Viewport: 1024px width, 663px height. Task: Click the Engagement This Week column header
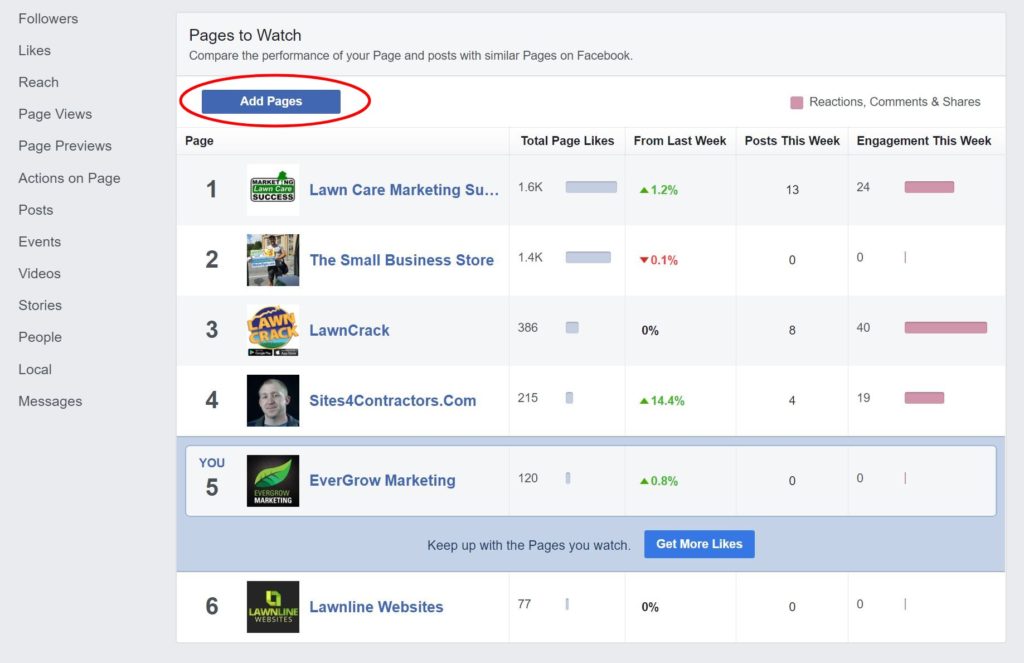(924, 141)
